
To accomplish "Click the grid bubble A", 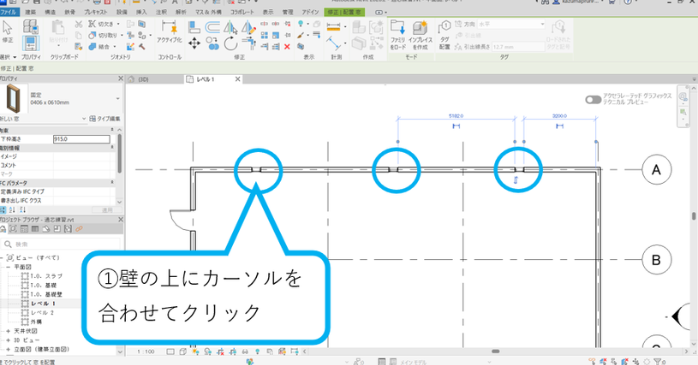I will click(656, 170).
